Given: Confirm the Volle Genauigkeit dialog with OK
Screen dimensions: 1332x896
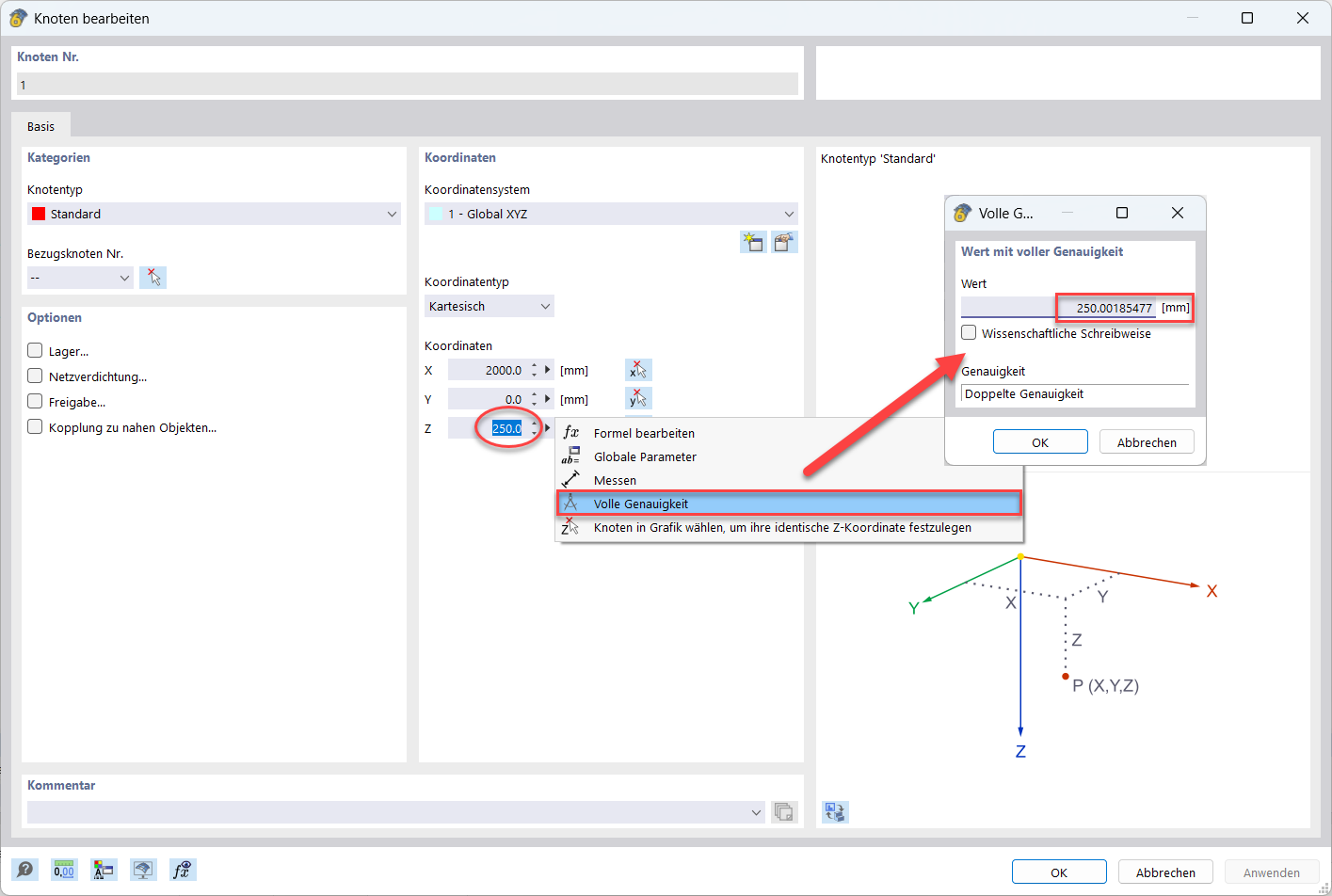Looking at the screenshot, I should (x=1040, y=440).
